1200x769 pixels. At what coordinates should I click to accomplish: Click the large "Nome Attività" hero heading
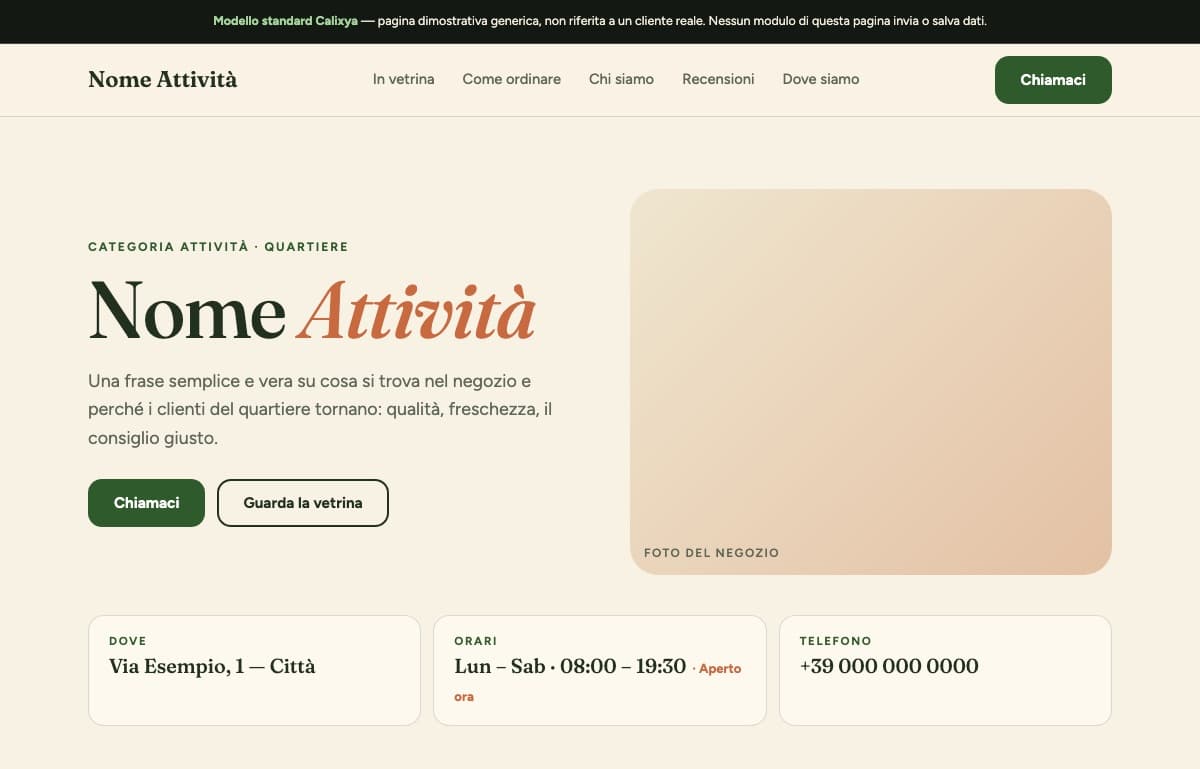click(312, 311)
